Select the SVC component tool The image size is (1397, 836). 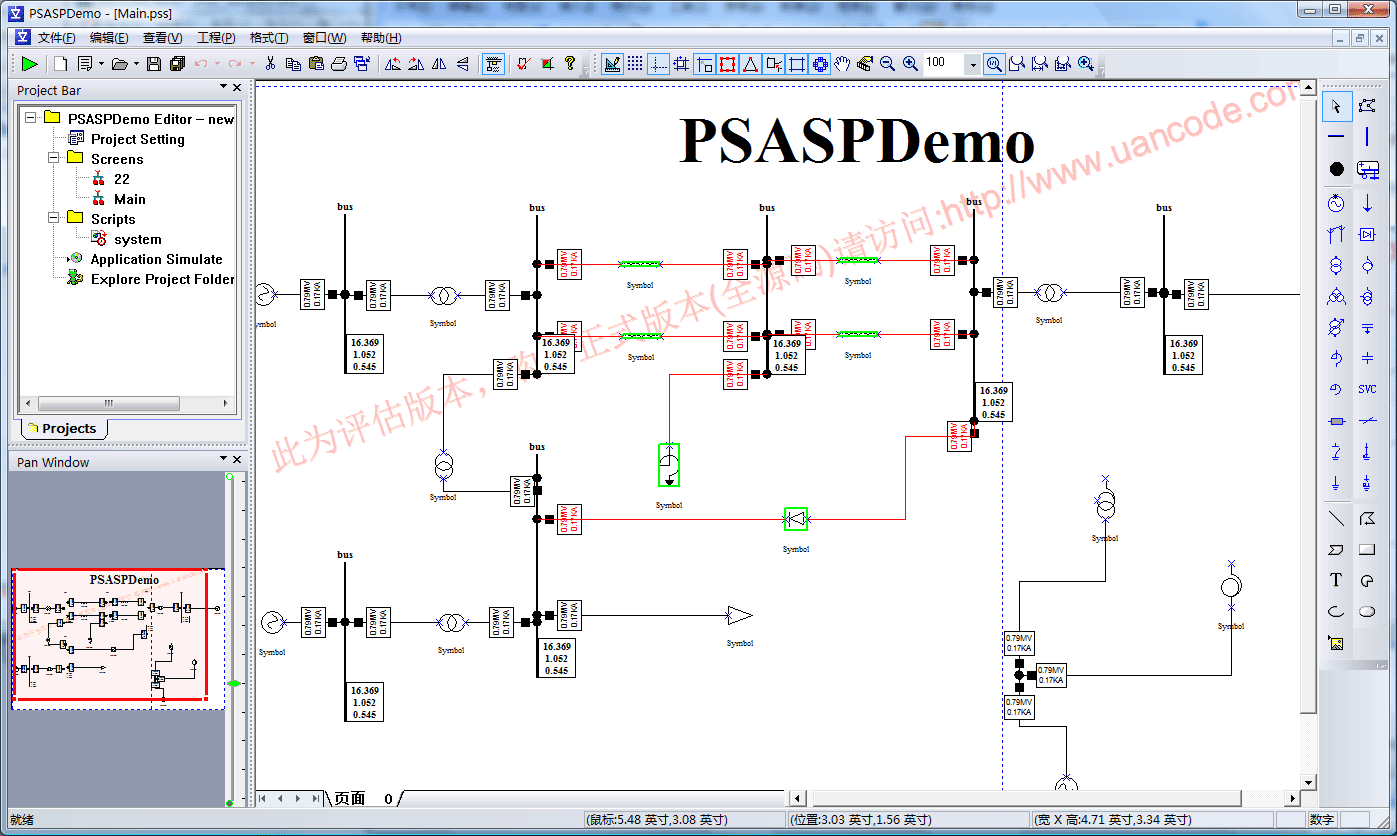[1367, 389]
